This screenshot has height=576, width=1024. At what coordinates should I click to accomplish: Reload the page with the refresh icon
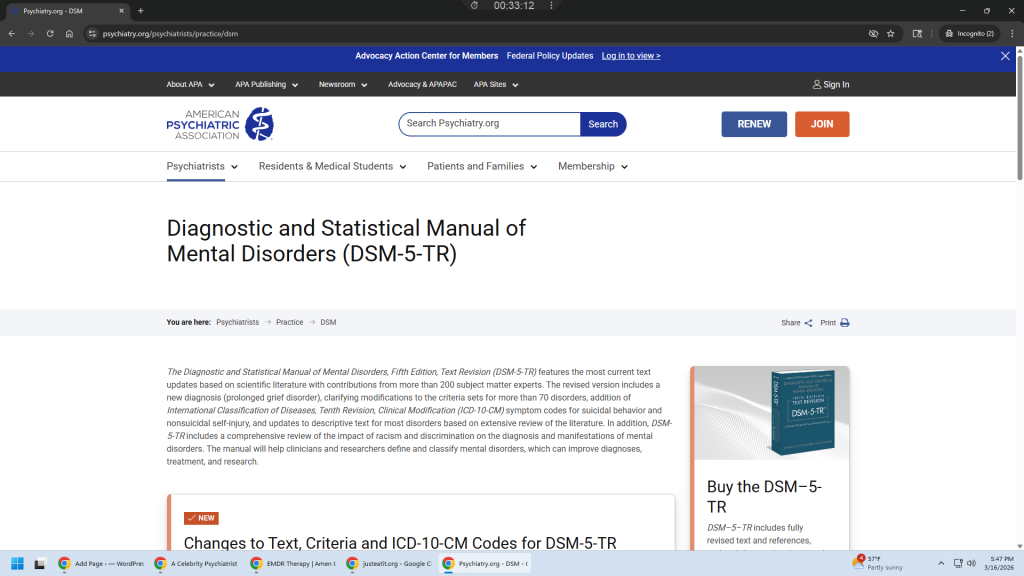click(50, 33)
